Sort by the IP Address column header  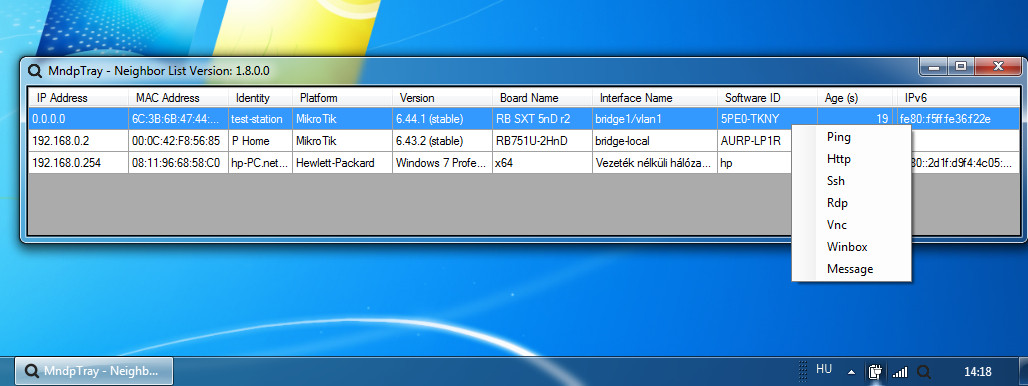(x=79, y=98)
